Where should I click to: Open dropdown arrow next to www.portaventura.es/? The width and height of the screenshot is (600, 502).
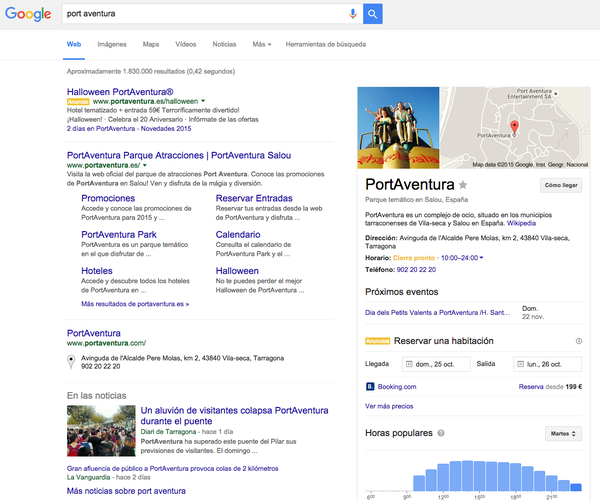click(x=145, y=165)
